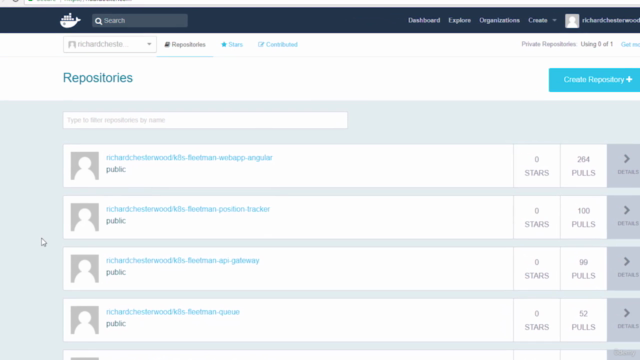Click the search magnifier icon
The image size is (640, 360).
[98, 21]
